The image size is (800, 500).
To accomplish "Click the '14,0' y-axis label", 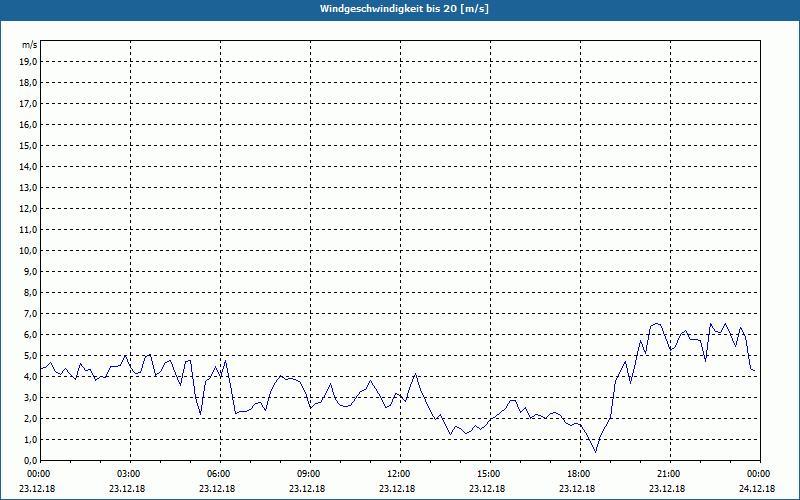I will click(28, 166).
